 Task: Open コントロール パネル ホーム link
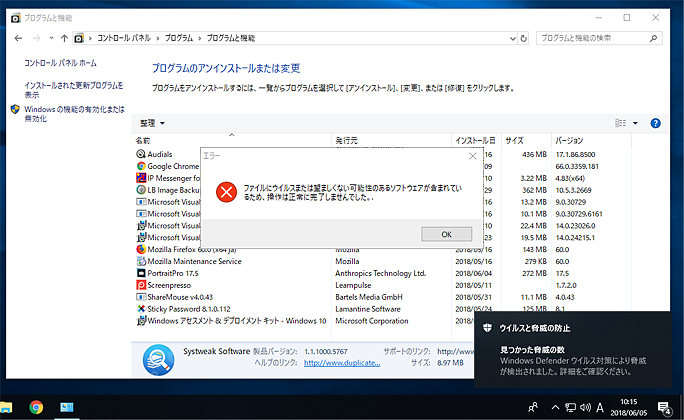[x=60, y=63]
